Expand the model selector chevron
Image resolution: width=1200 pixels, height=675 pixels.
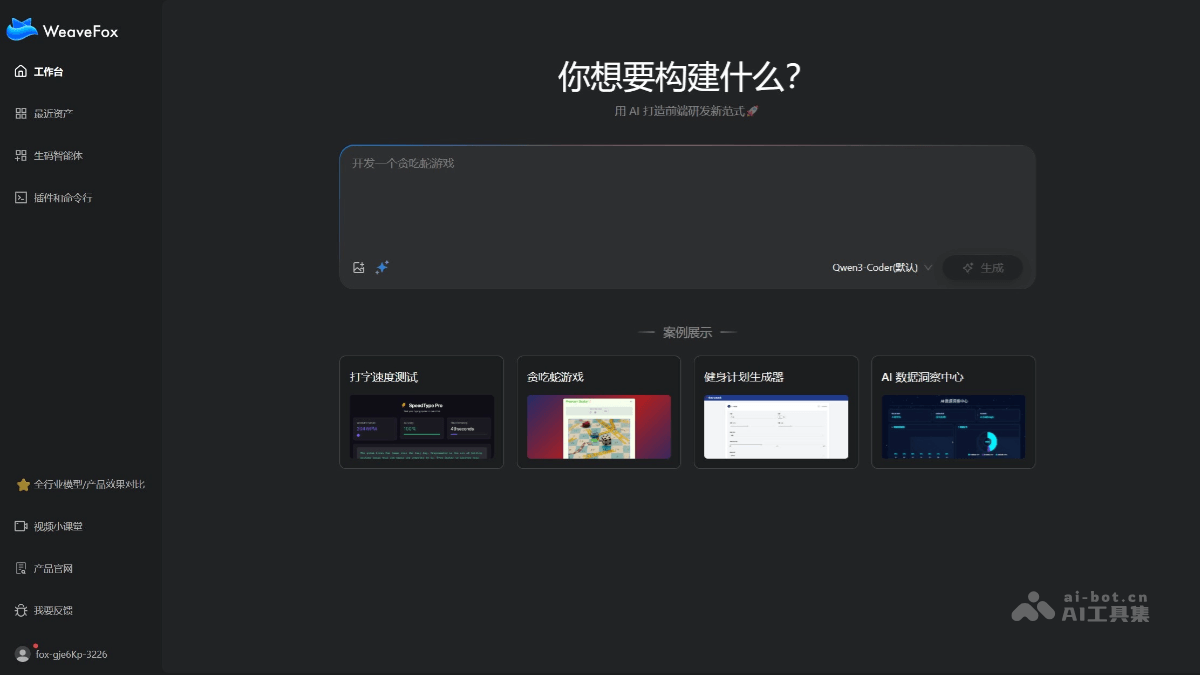pyautogui.click(x=929, y=267)
